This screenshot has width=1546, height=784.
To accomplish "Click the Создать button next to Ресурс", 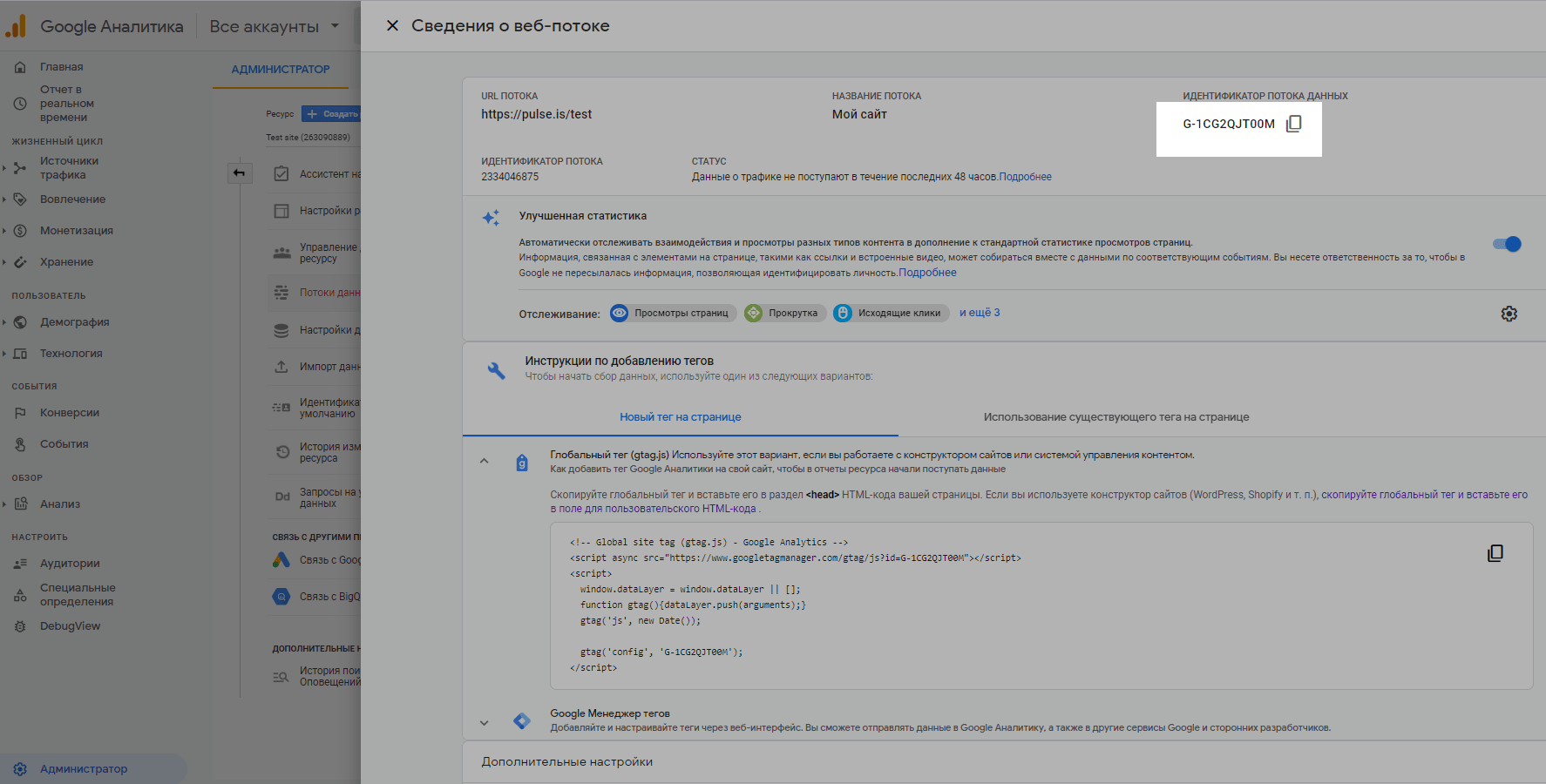I will [x=331, y=114].
